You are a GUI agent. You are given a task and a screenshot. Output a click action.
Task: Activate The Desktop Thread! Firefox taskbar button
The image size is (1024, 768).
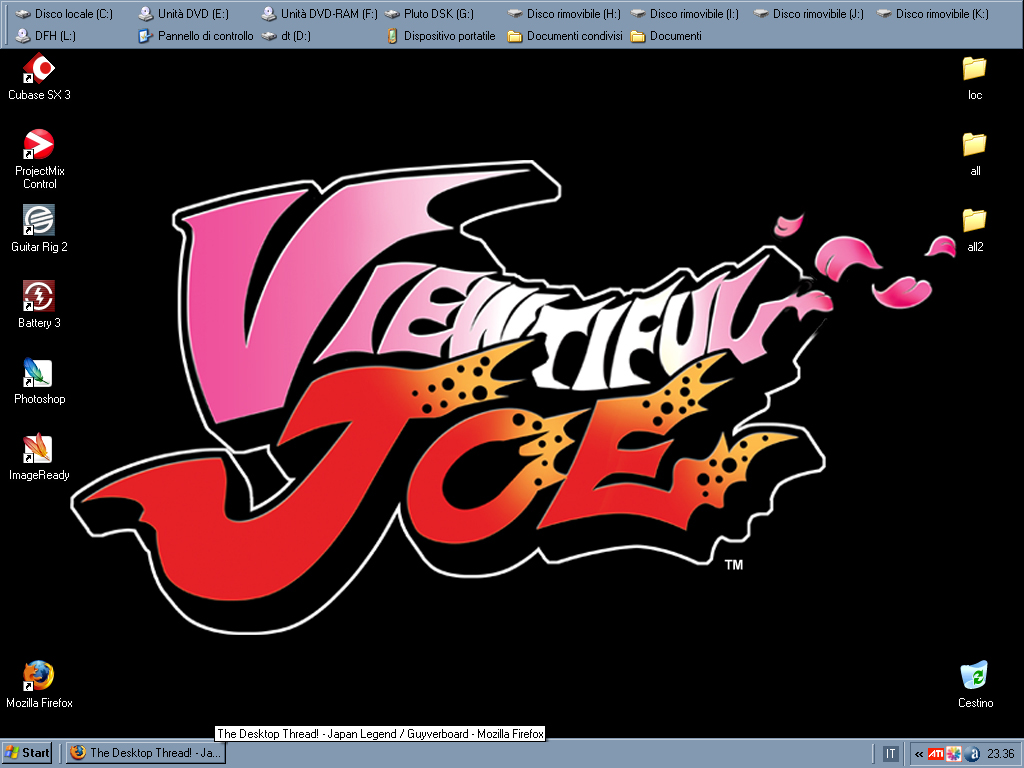coord(146,753)
